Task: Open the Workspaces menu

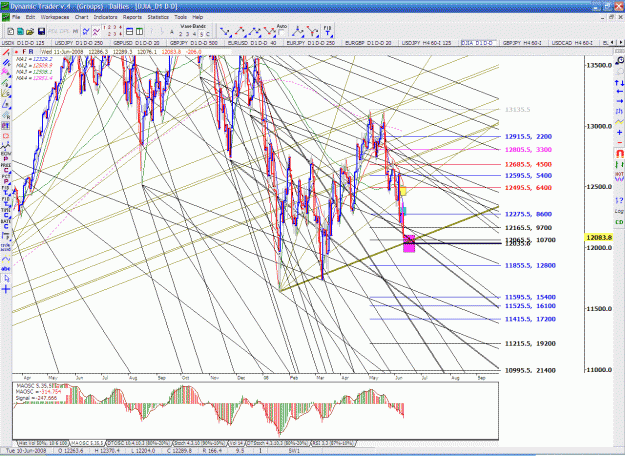Action: click(55, 17)
